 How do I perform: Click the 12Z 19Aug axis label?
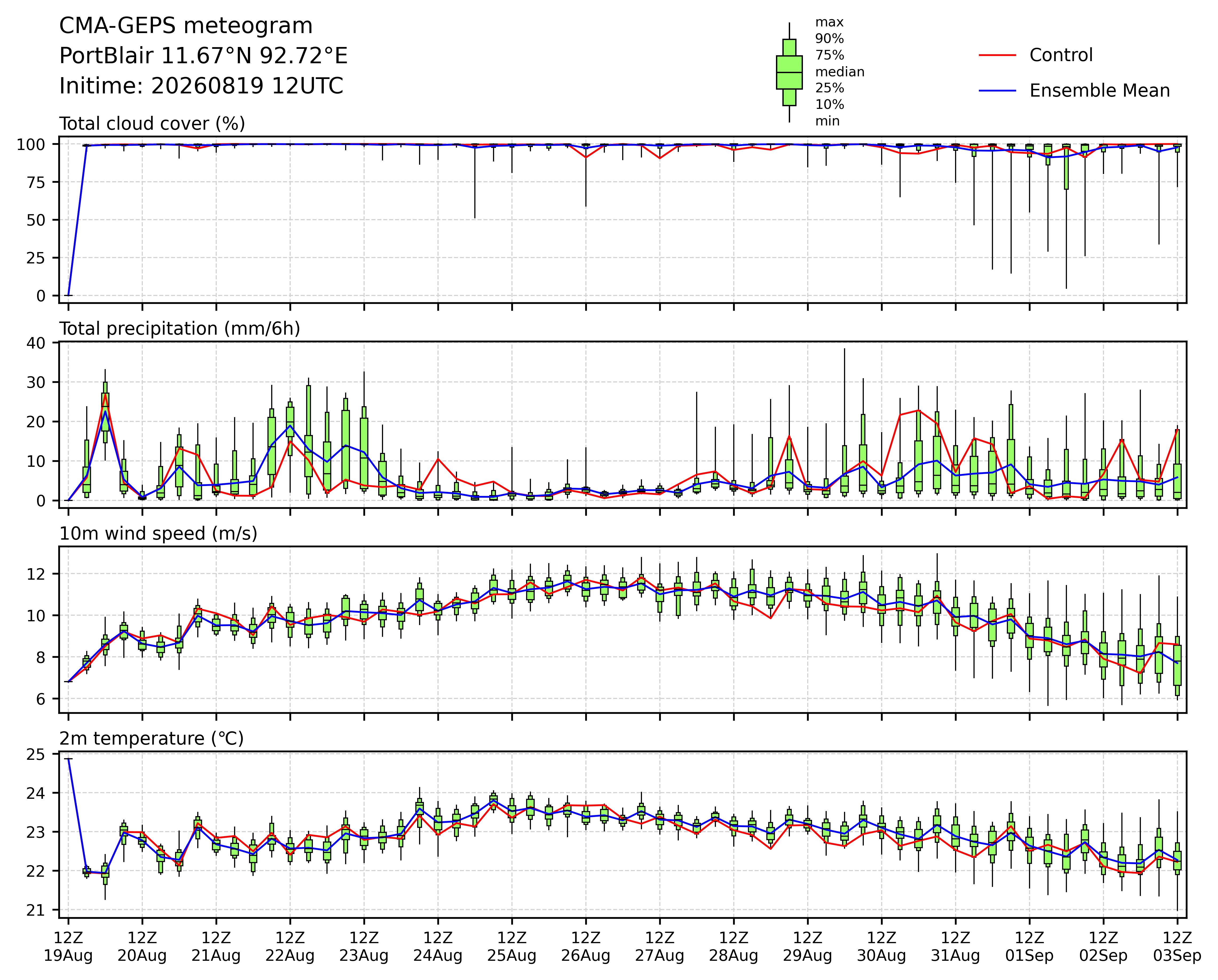pos(68,947)
